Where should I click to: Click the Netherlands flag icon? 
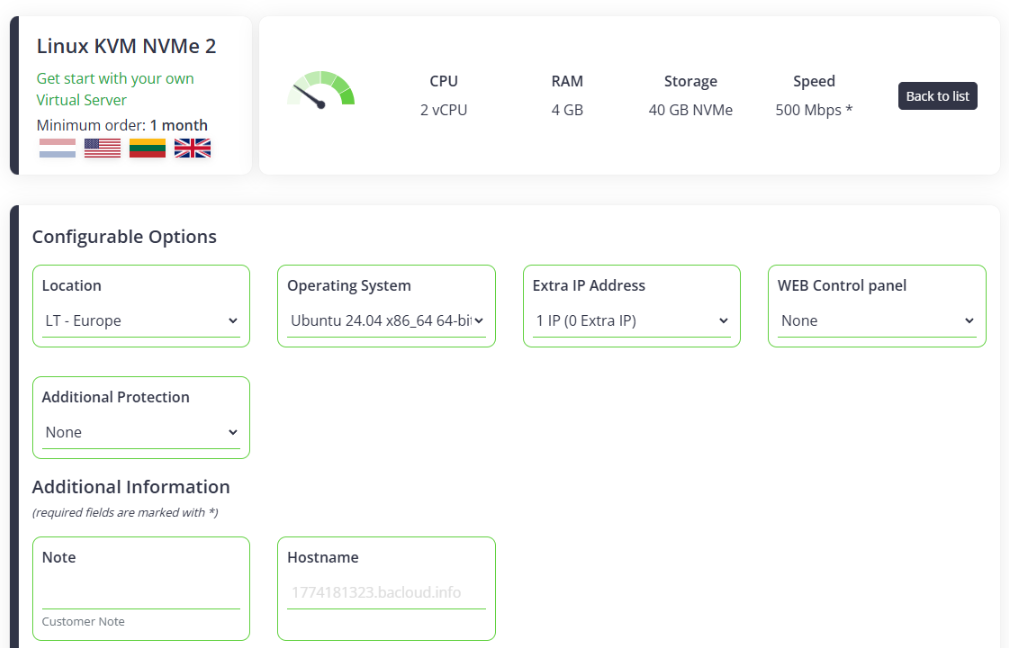(x=57, y=148)
